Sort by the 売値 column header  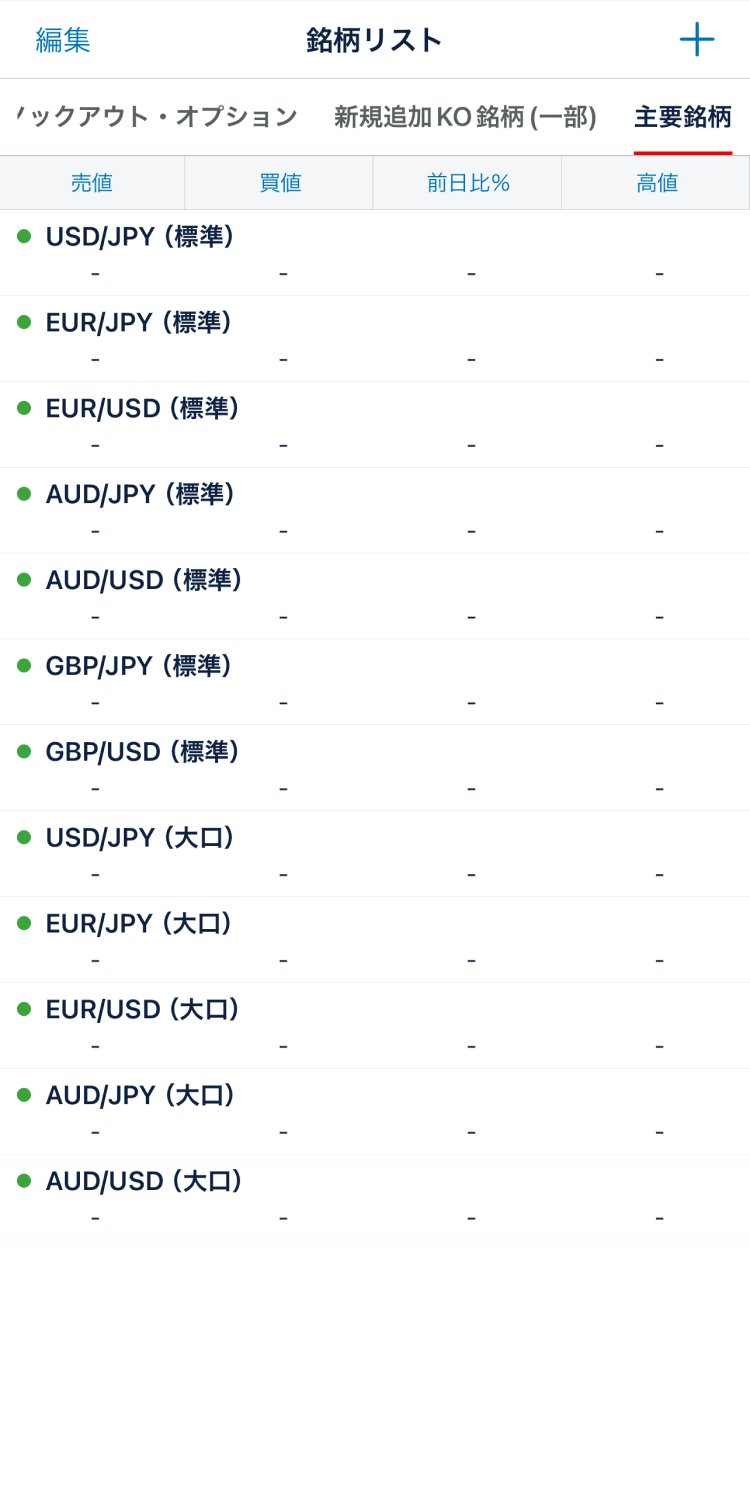click(92, 183)
